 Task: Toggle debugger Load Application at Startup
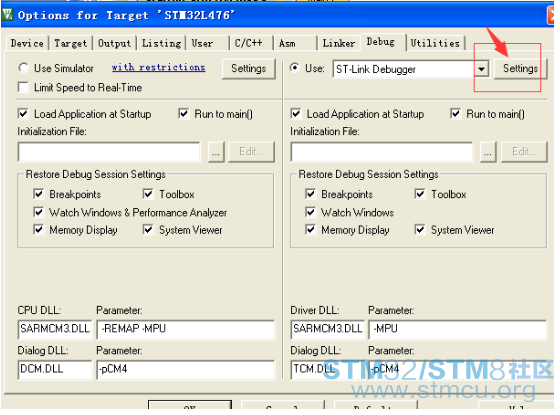[296, 114]
